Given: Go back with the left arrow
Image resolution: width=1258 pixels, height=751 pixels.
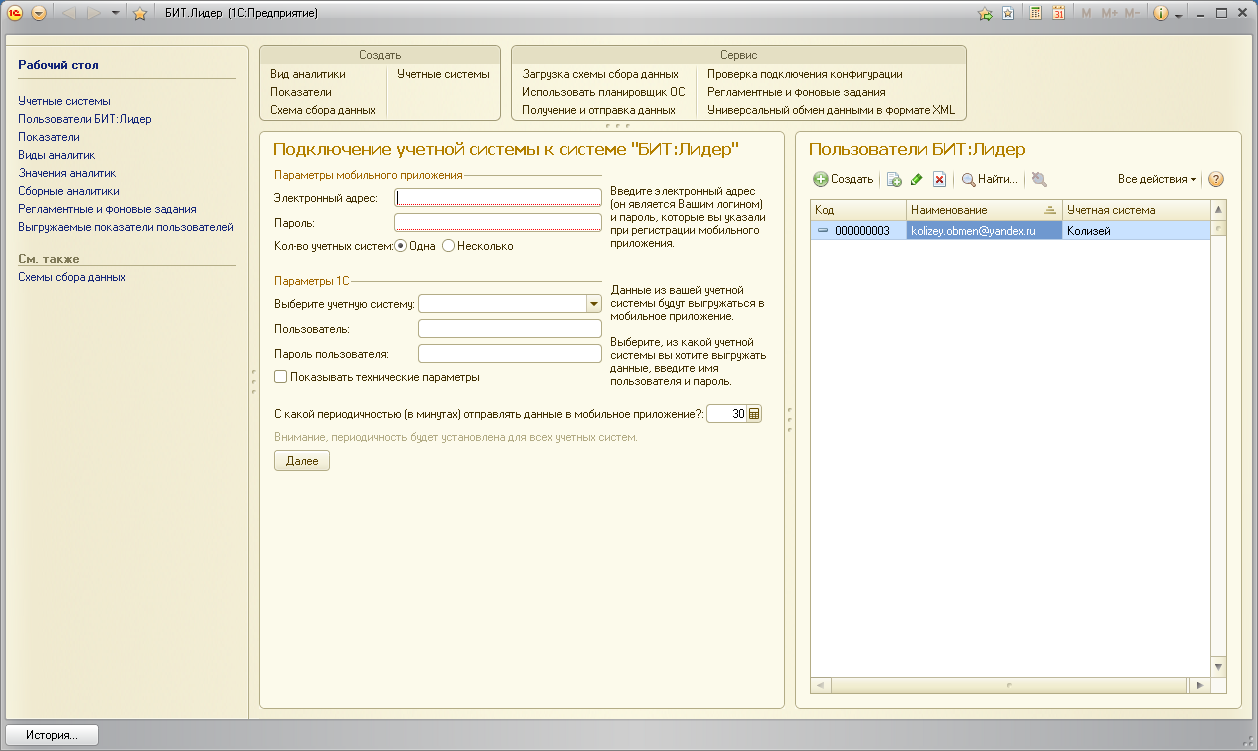Looking at the screenshot, I should pos(70,13).
